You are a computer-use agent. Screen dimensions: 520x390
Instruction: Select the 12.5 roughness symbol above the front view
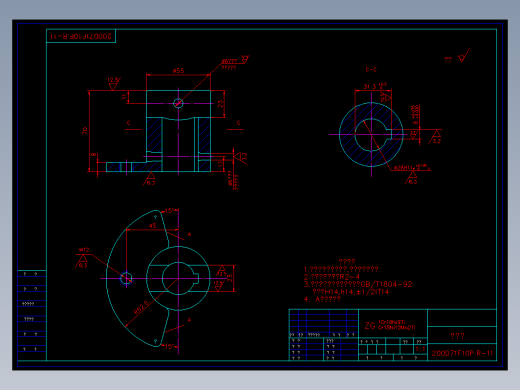(113, 83)
